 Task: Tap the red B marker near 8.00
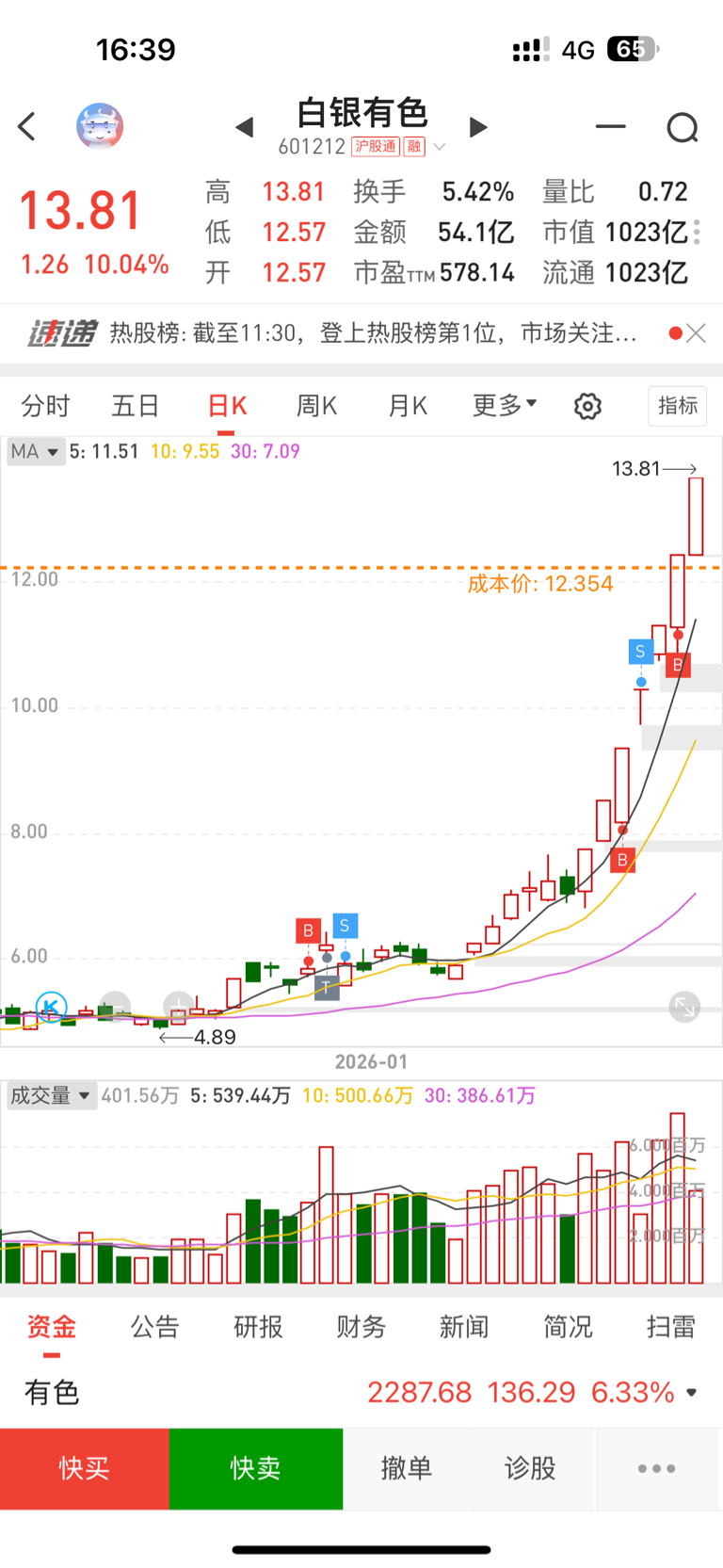click(x=622, y=860)
